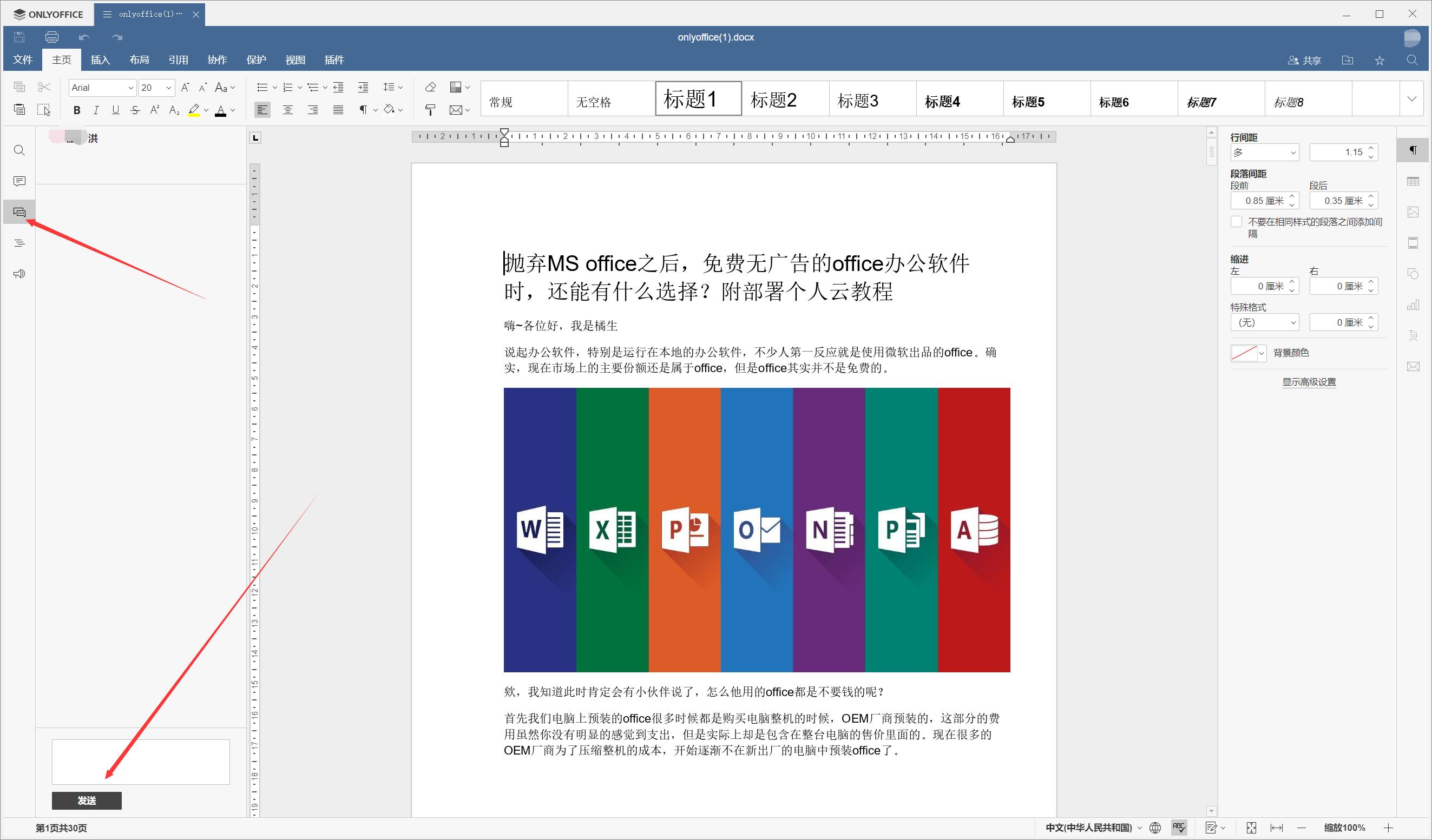The height and width of the screenshot is (840, 1432).
Task: Enable highlight color on selected text
Action: coord(194,110)
